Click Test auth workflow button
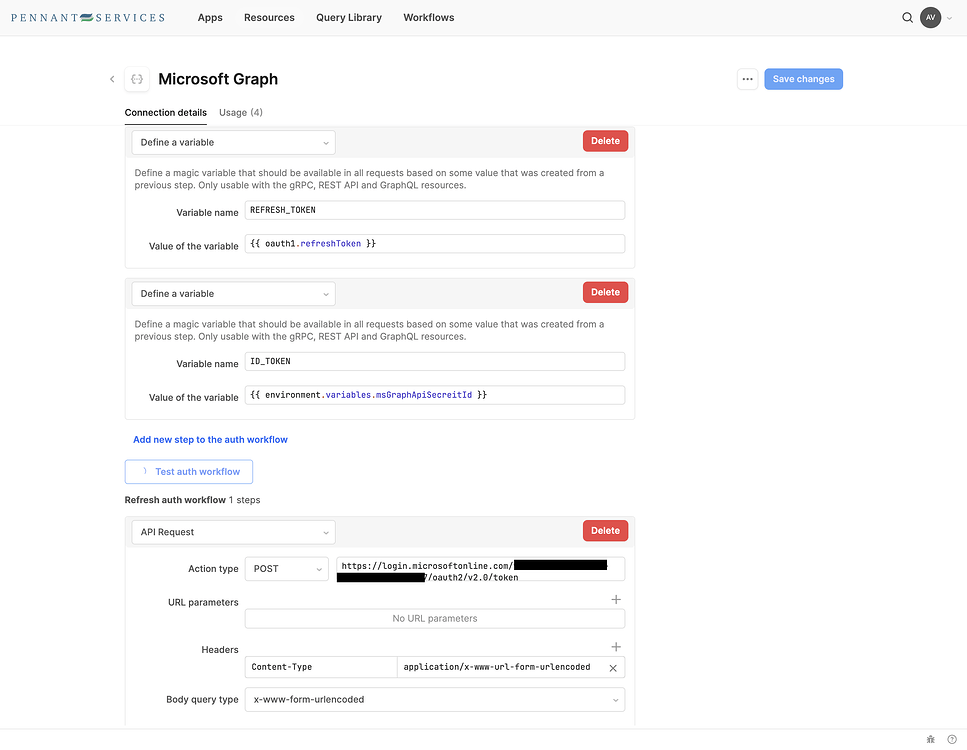The image size is (967, 750). pos(189,471)
